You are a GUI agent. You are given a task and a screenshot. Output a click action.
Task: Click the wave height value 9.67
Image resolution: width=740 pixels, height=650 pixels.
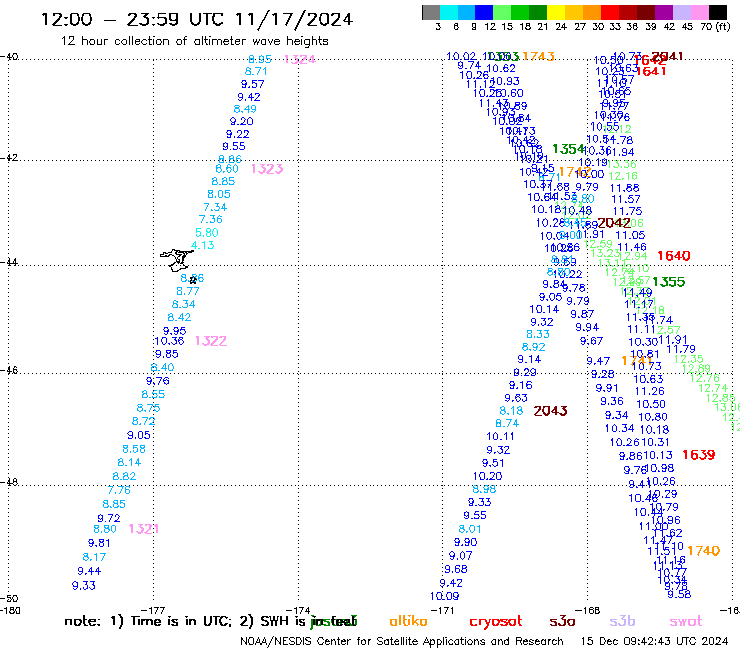click(591, 341)
